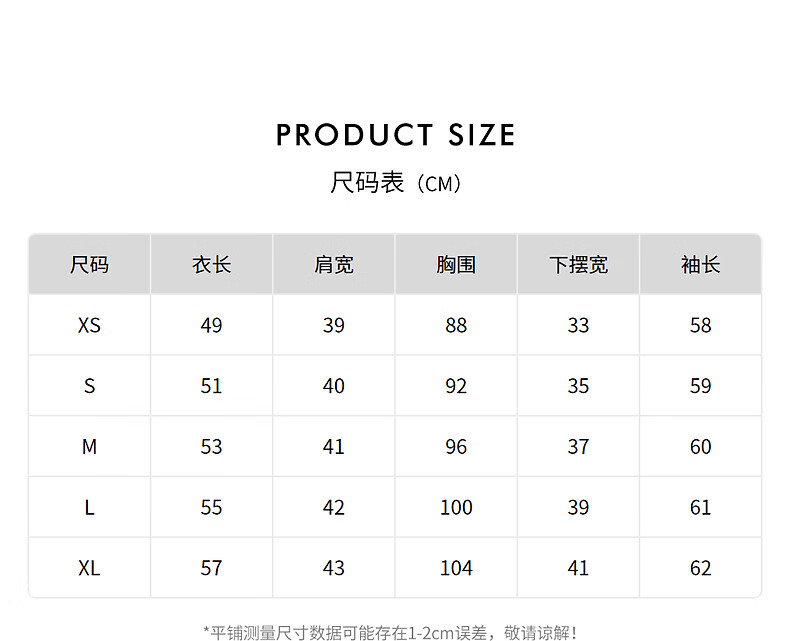Click the S size row label
The image size is (790, 641).
89,386
